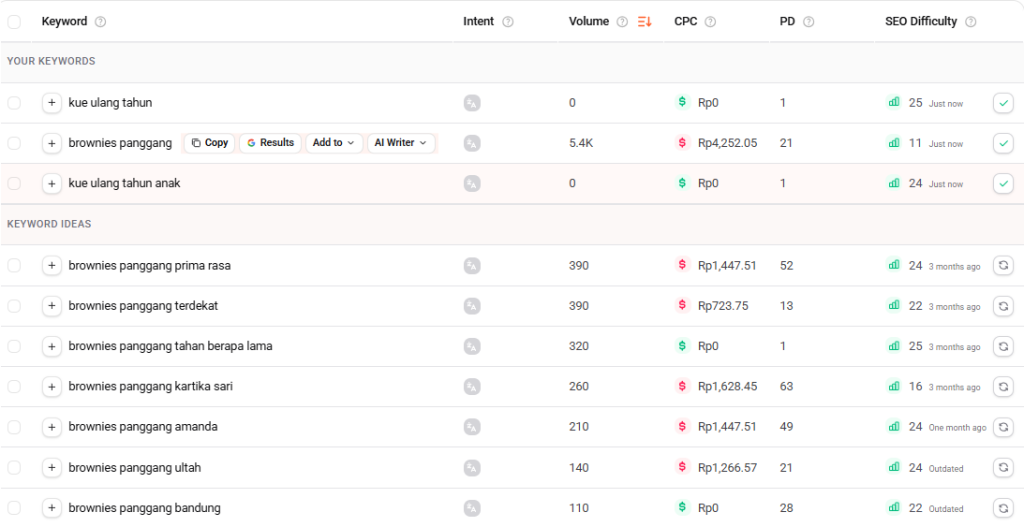The height and width of the screenshot is (527, 1024).
Task: Check the box for 'brownies panggang kartika sari'
Action: click(14, 387)
